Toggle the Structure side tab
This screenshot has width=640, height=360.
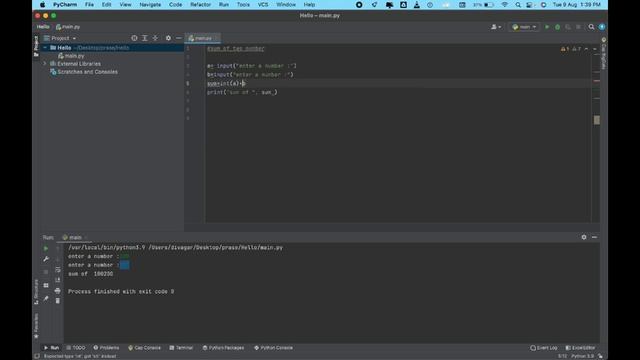(x=36, y=291)
